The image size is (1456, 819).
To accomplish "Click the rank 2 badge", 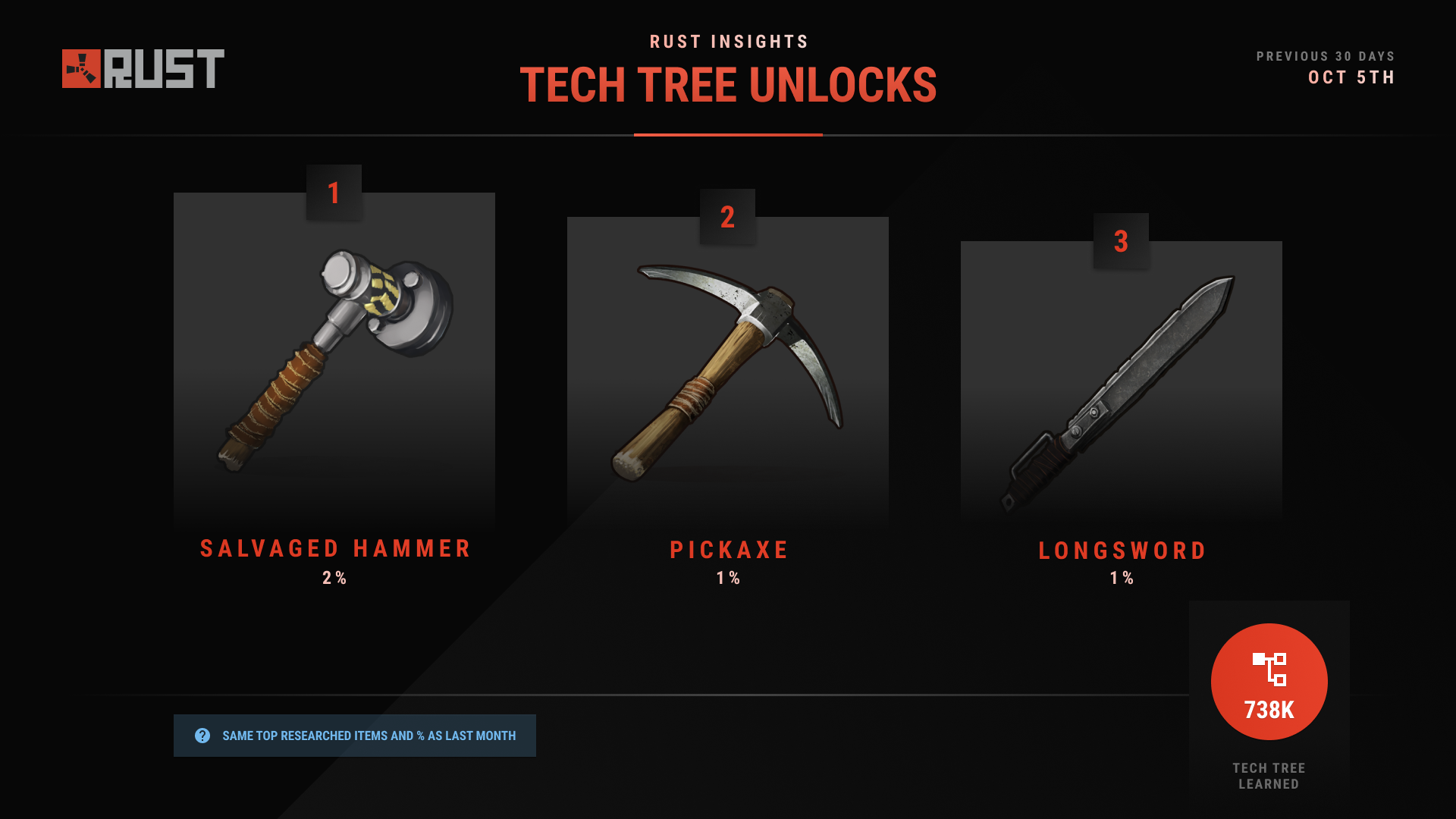I will pyautogui.click(x=727, y=217).
